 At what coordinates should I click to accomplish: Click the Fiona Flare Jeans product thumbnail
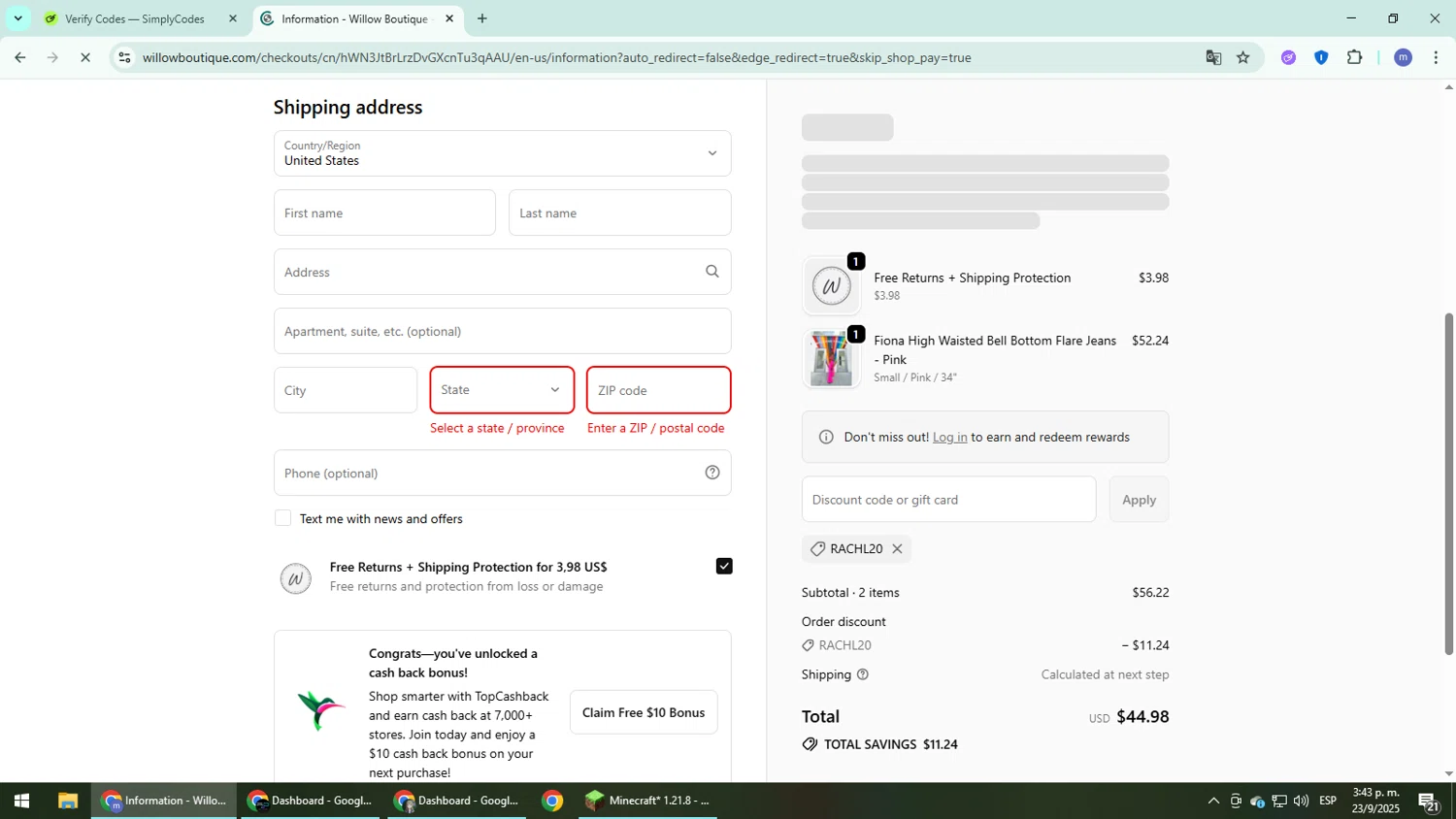pyautogui.click(x=831, y=359)
